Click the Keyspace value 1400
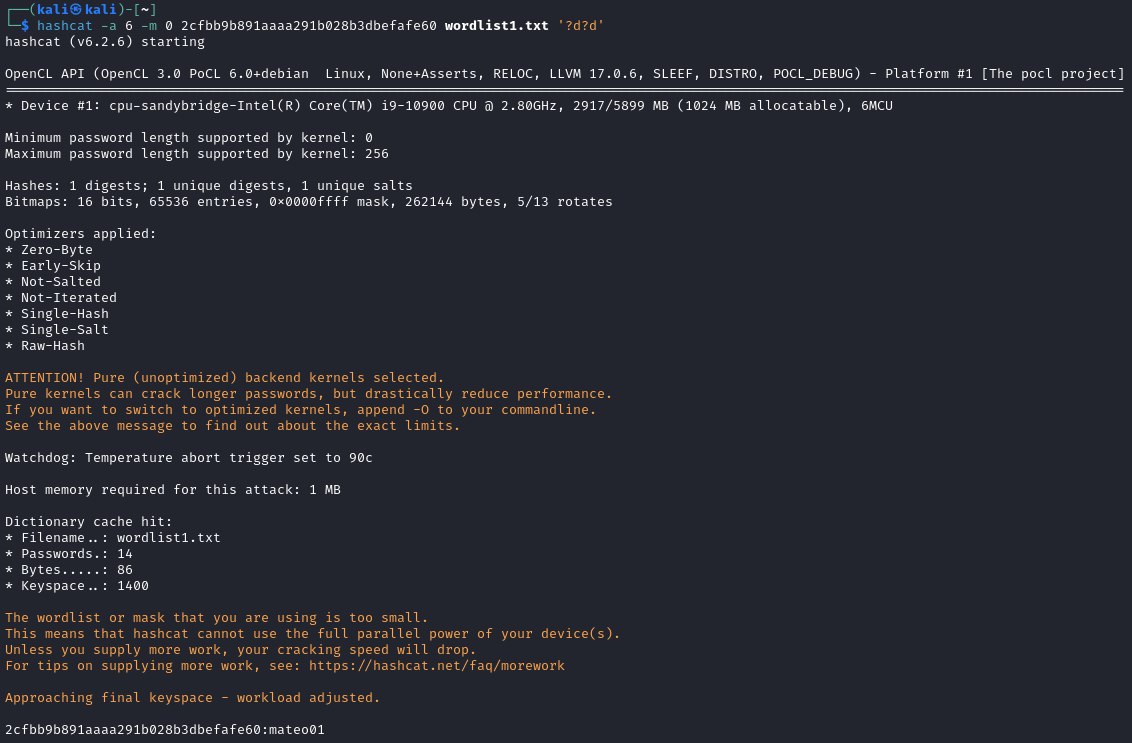The width and height of the screenshot is (1132, 743). [x=132, y=586]
